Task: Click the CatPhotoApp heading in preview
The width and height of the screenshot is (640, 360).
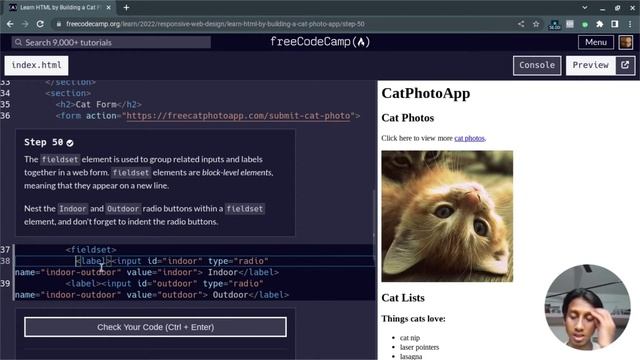Action: [426, 93]
